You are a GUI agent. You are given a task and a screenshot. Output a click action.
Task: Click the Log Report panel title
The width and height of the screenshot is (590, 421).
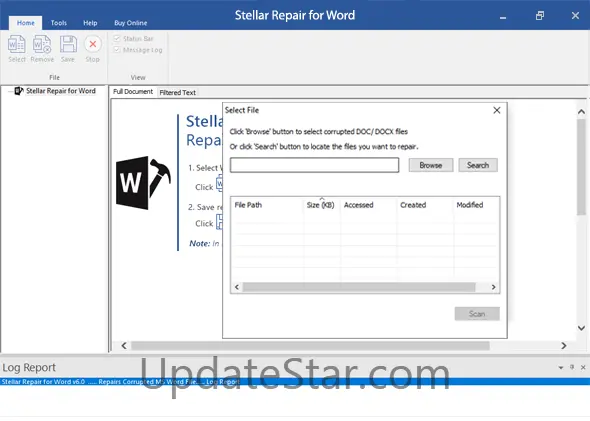click(29, 368)
